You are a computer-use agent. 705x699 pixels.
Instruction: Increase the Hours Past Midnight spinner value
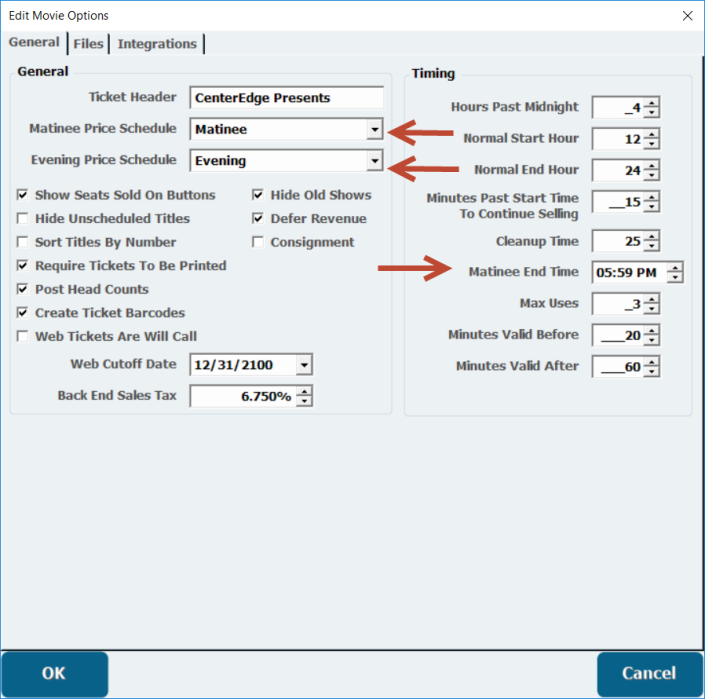click(x=652, y=103)
